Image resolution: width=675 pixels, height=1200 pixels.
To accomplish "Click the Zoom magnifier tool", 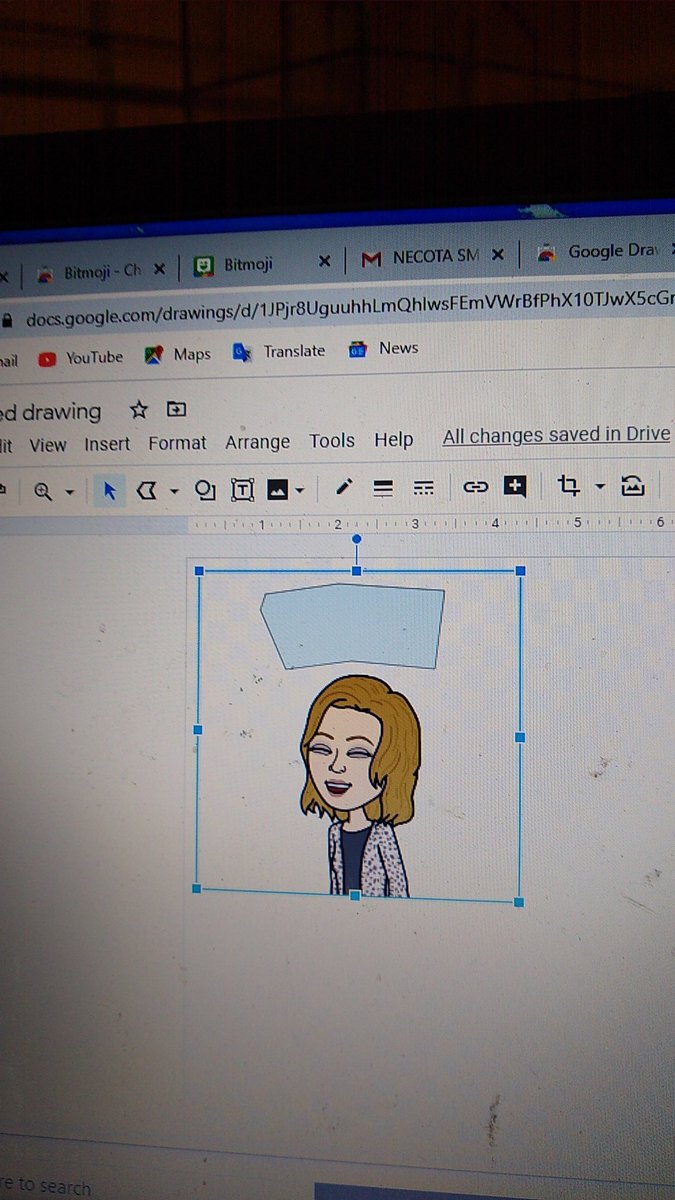I will click(x=43, y=492).
